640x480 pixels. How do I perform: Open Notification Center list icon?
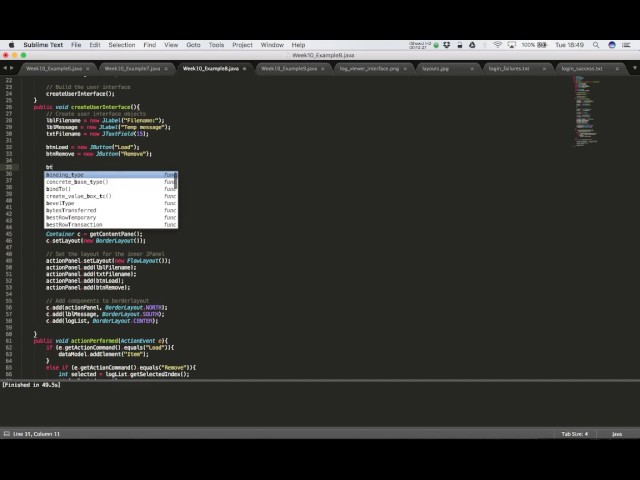(x=626, y=45)
